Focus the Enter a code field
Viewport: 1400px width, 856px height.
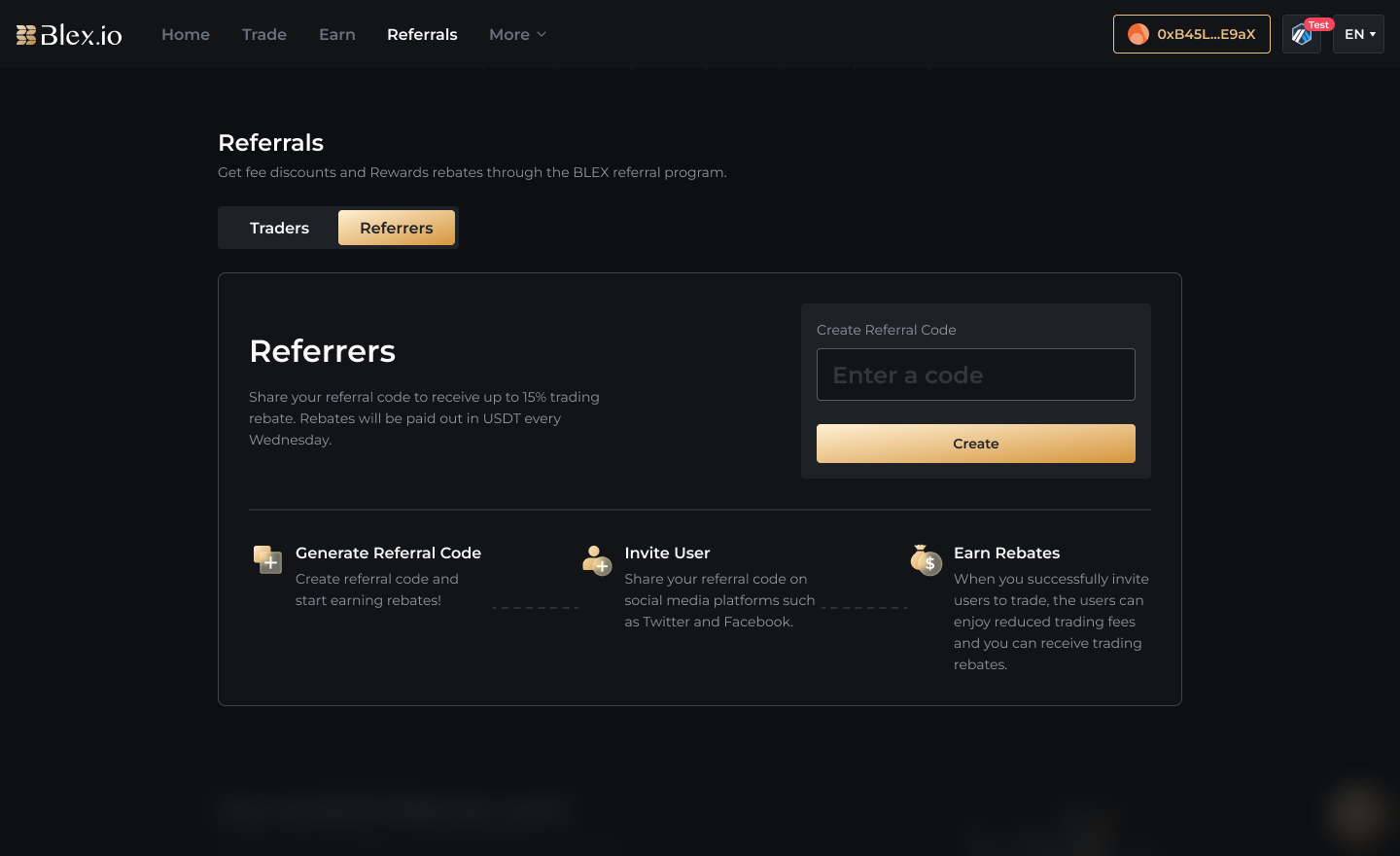[975, 374]
